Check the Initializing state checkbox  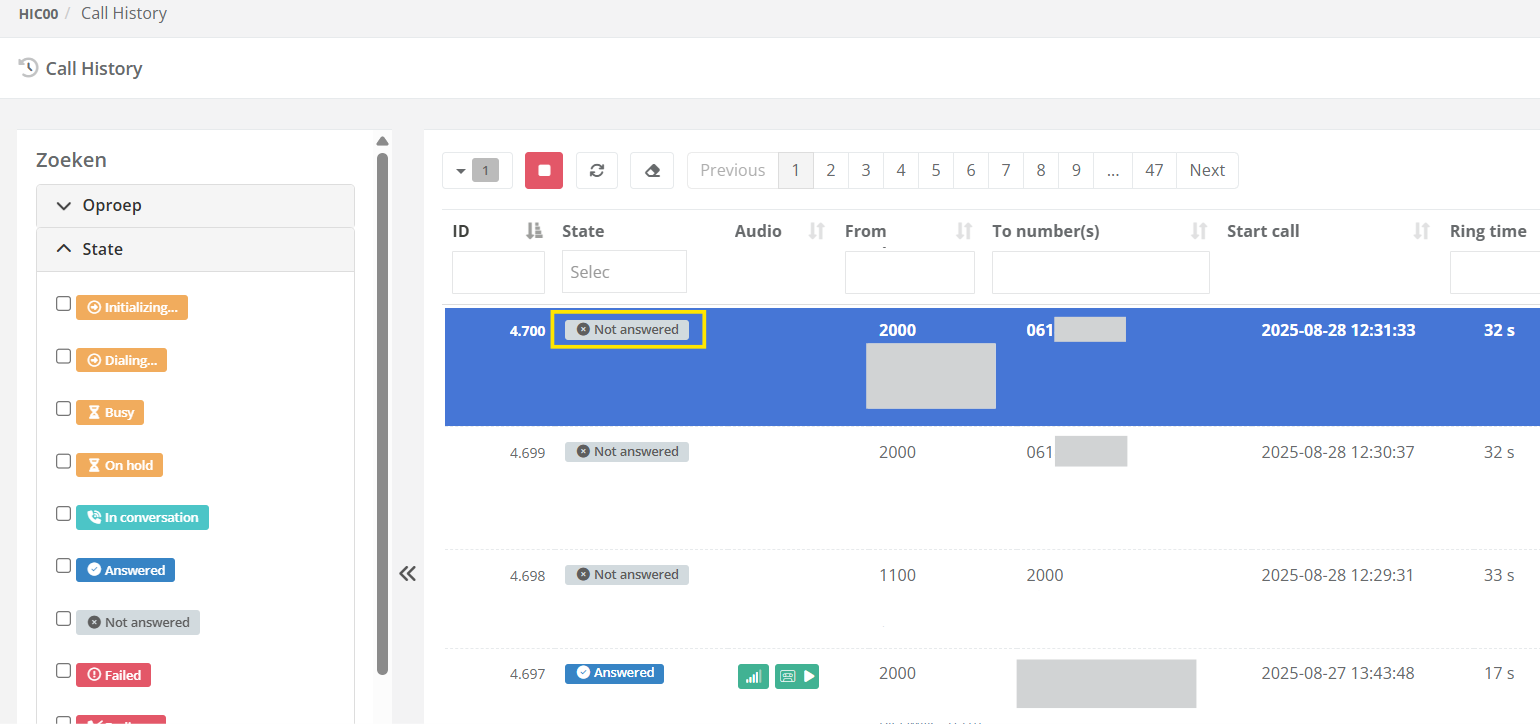point(64,304)
